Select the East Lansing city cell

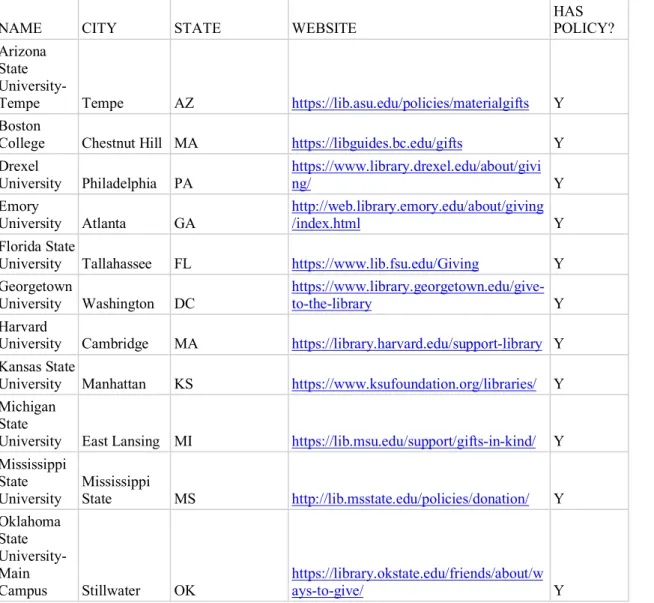(x=124, y=423)
